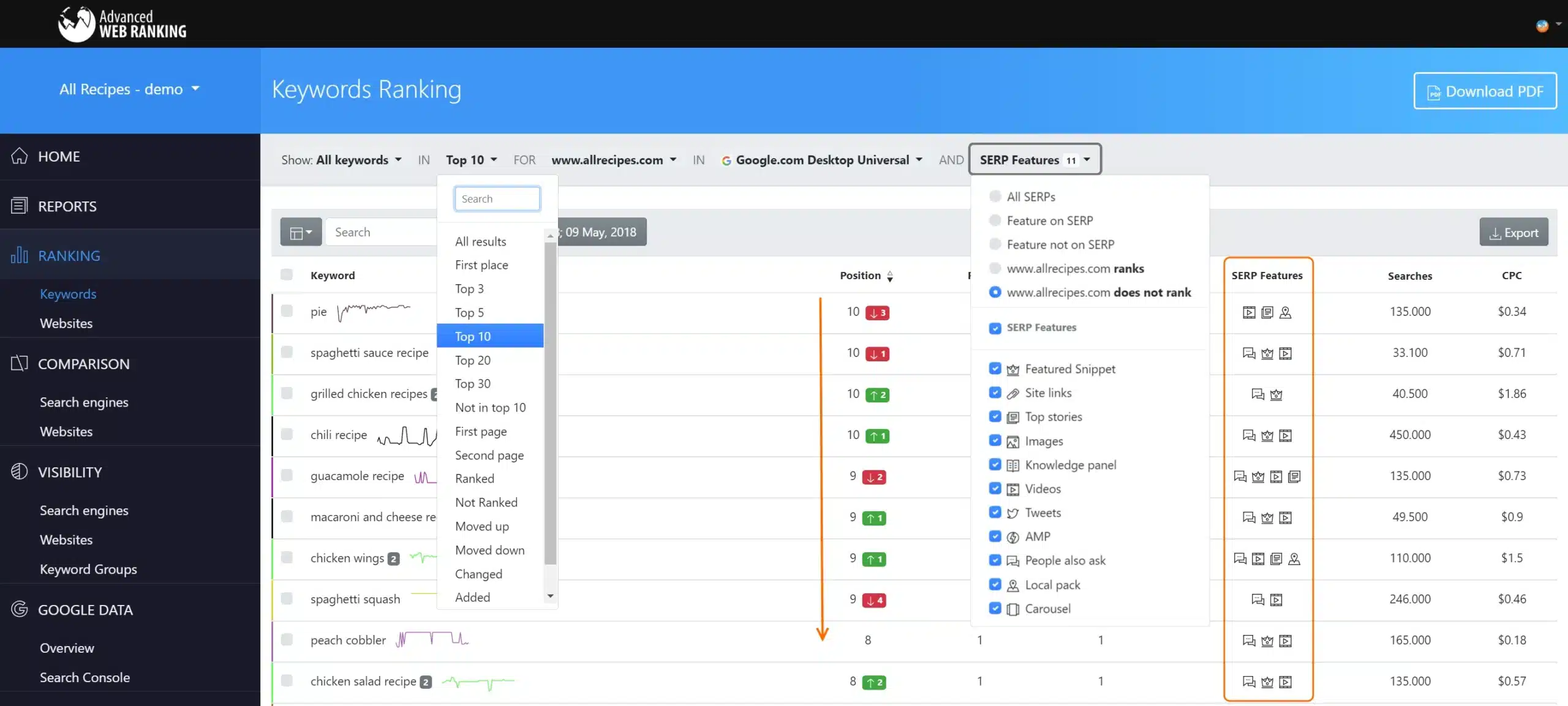Image resolution: width=1568 pixels, height=706 pixels.
Task: Click the Local pack person icon in filter
Action: click(x=1013, y=585)
